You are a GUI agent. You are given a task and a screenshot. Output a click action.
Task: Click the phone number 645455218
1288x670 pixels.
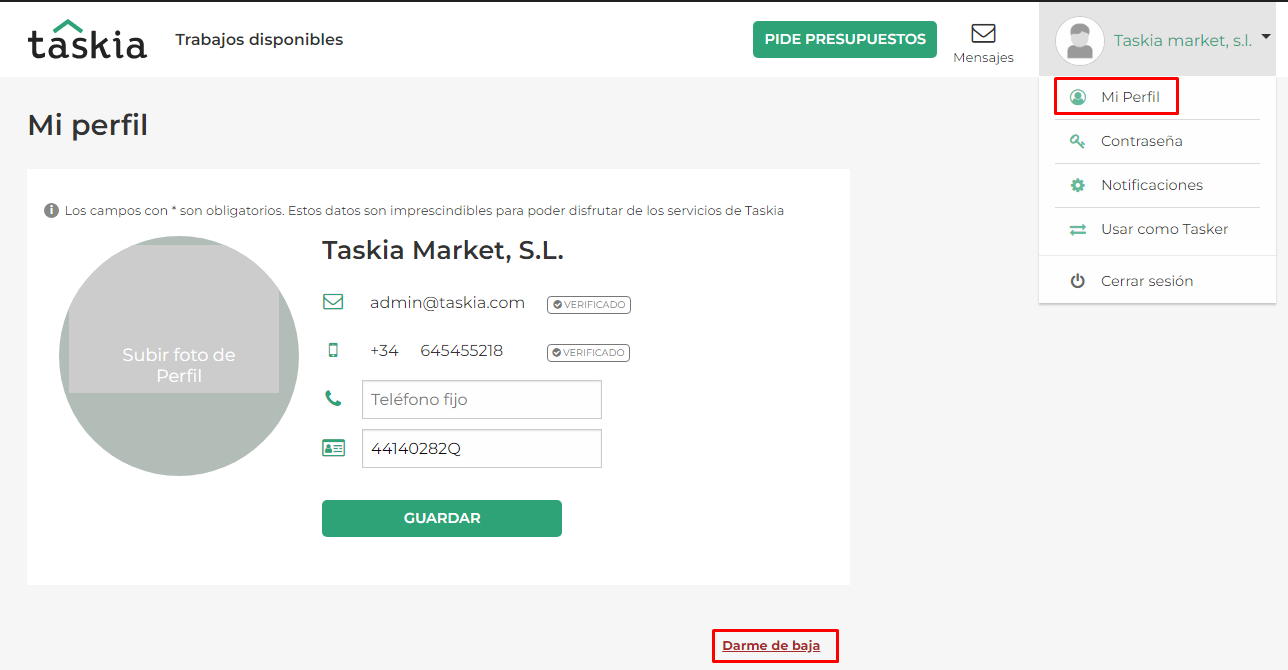462,350
